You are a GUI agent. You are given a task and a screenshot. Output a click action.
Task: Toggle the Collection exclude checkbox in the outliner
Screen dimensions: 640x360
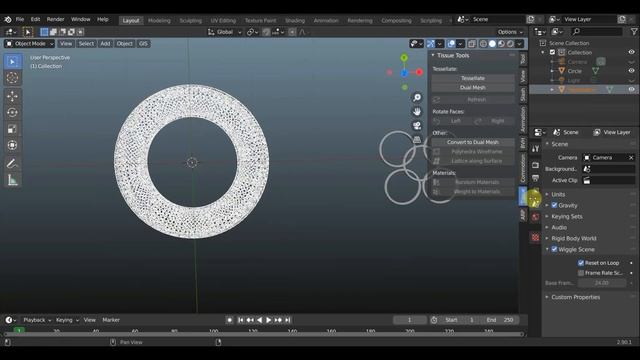pyautogui.click(x=553, y=52)
